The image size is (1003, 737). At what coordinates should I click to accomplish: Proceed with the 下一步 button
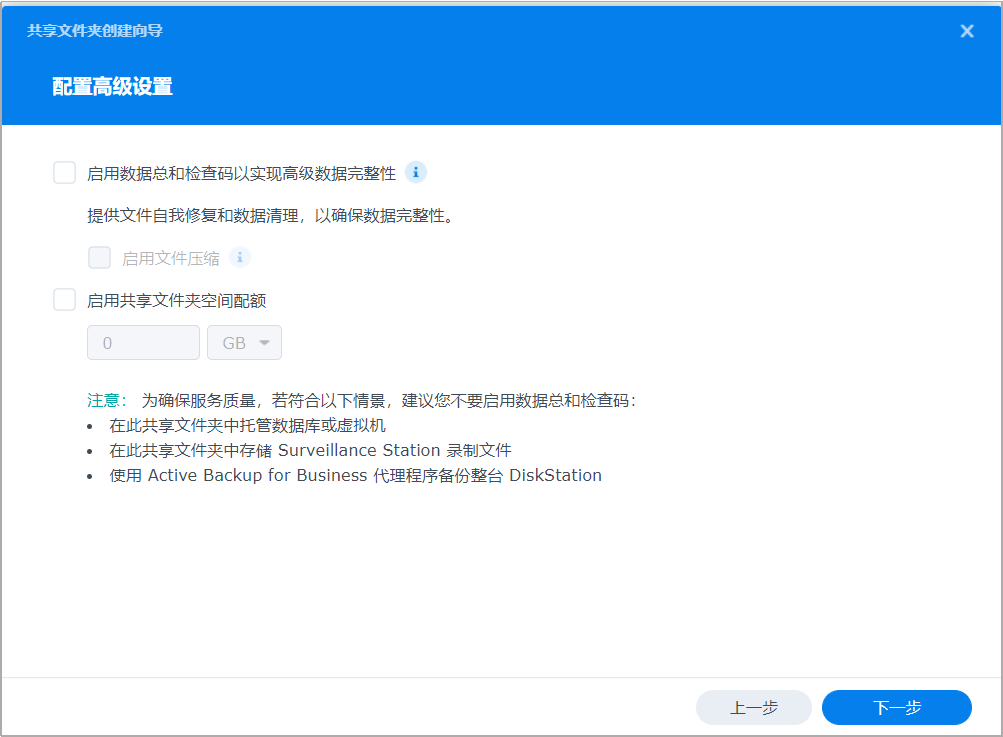(x=897, y=708)
